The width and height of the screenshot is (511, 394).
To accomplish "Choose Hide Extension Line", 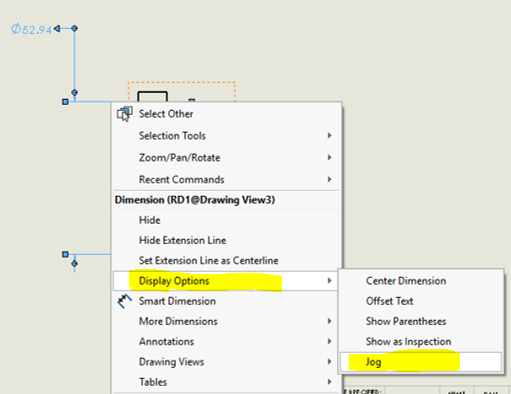I will click(226, 240).
